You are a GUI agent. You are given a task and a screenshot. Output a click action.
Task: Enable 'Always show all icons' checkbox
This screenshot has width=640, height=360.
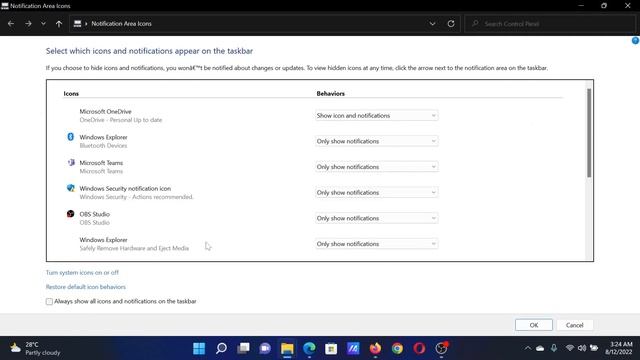[49, 302]
